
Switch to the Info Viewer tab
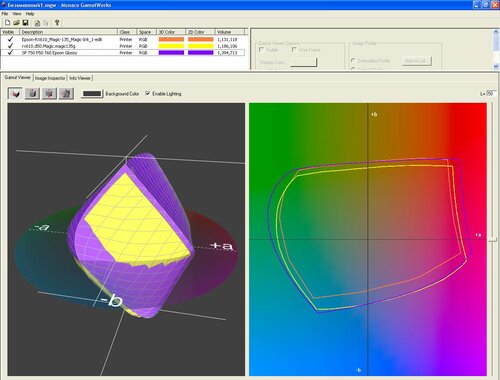(x=80, y=78)
